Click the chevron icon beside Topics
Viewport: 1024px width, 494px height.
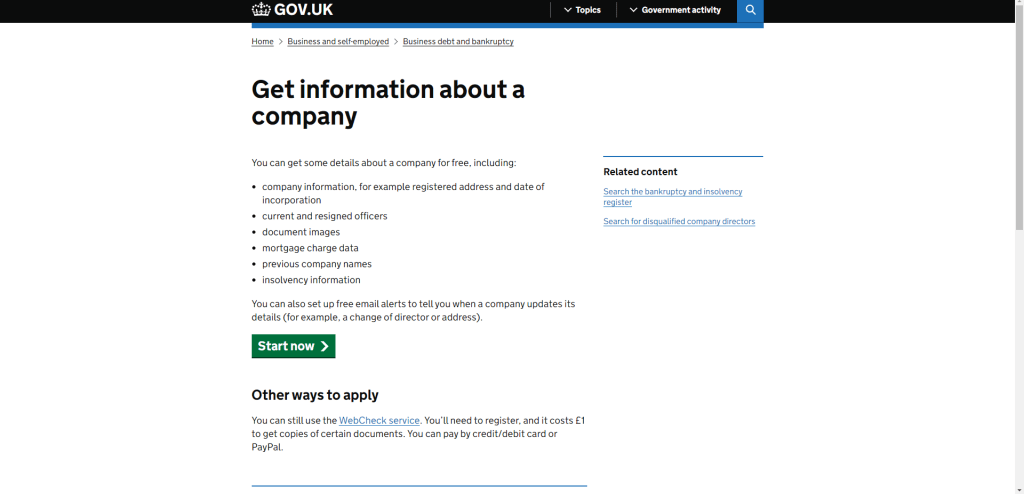pyautogui.click(x=568, y=10)
